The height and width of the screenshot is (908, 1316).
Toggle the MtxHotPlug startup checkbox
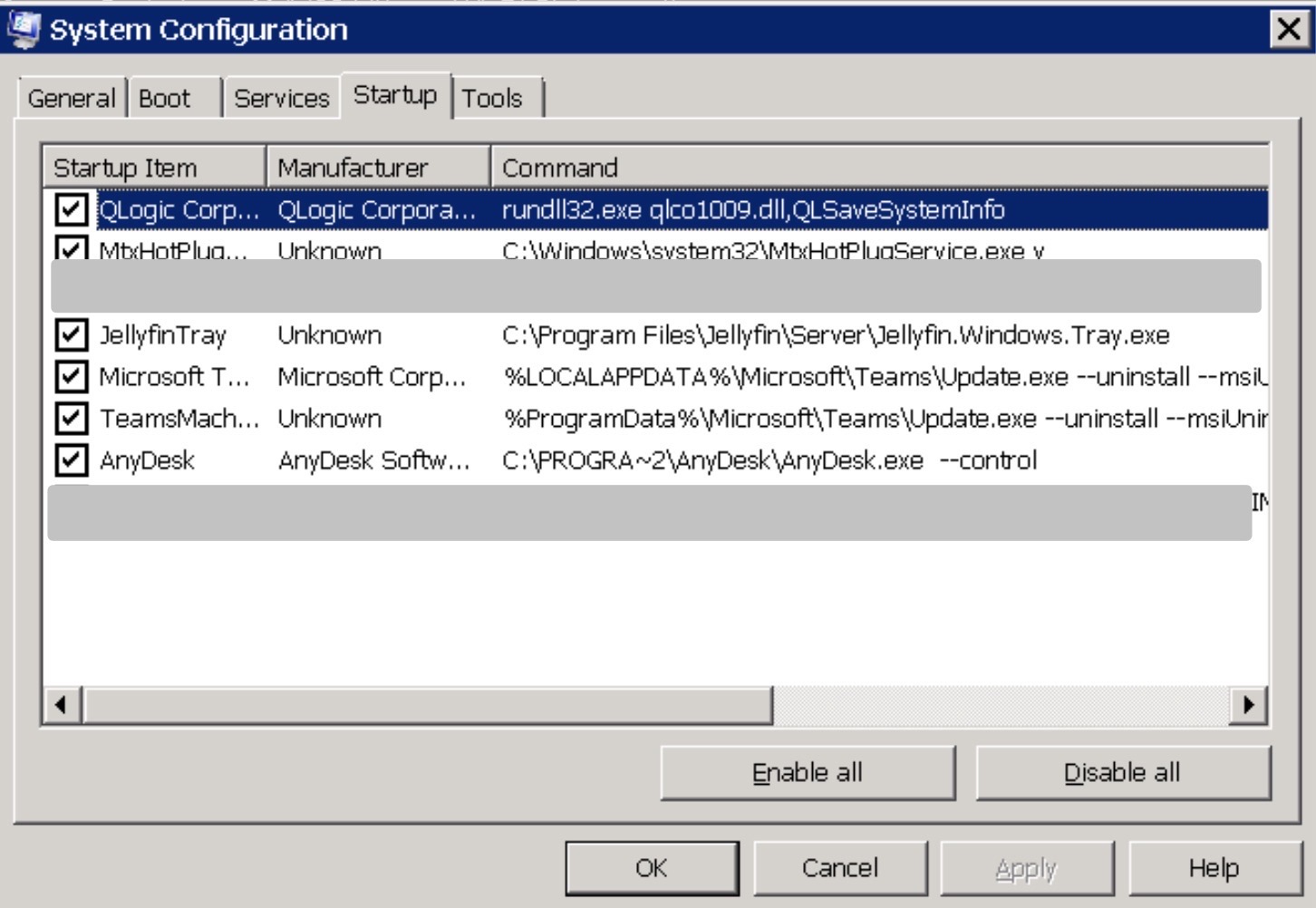(71, 249)
